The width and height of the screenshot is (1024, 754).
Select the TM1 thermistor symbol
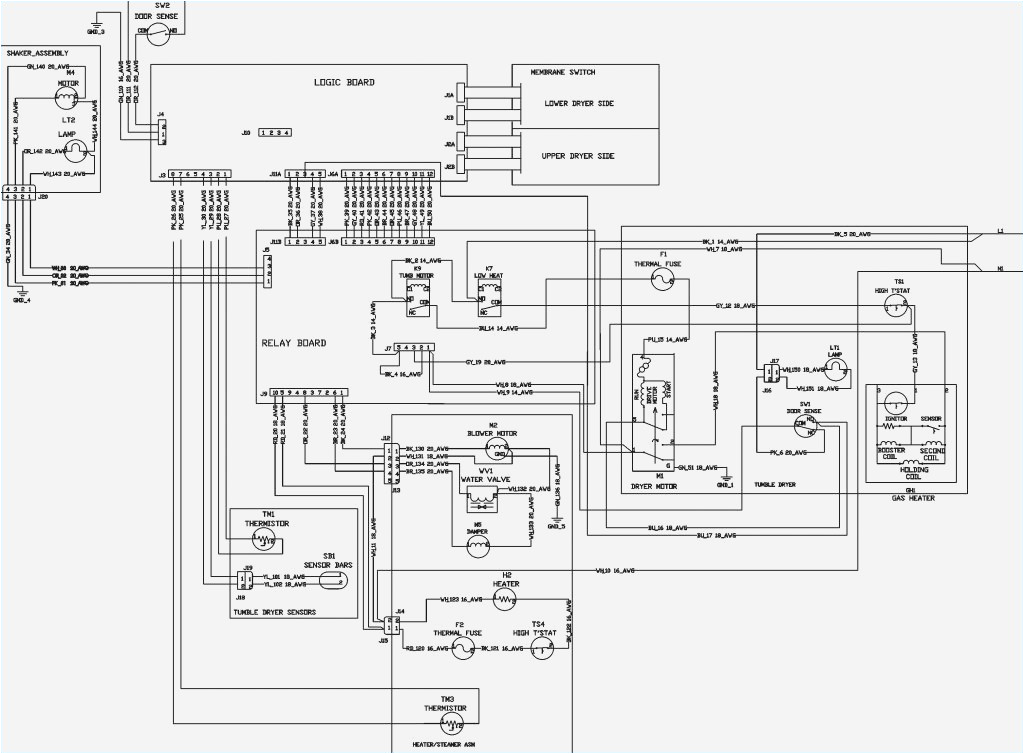coord(263,541)
